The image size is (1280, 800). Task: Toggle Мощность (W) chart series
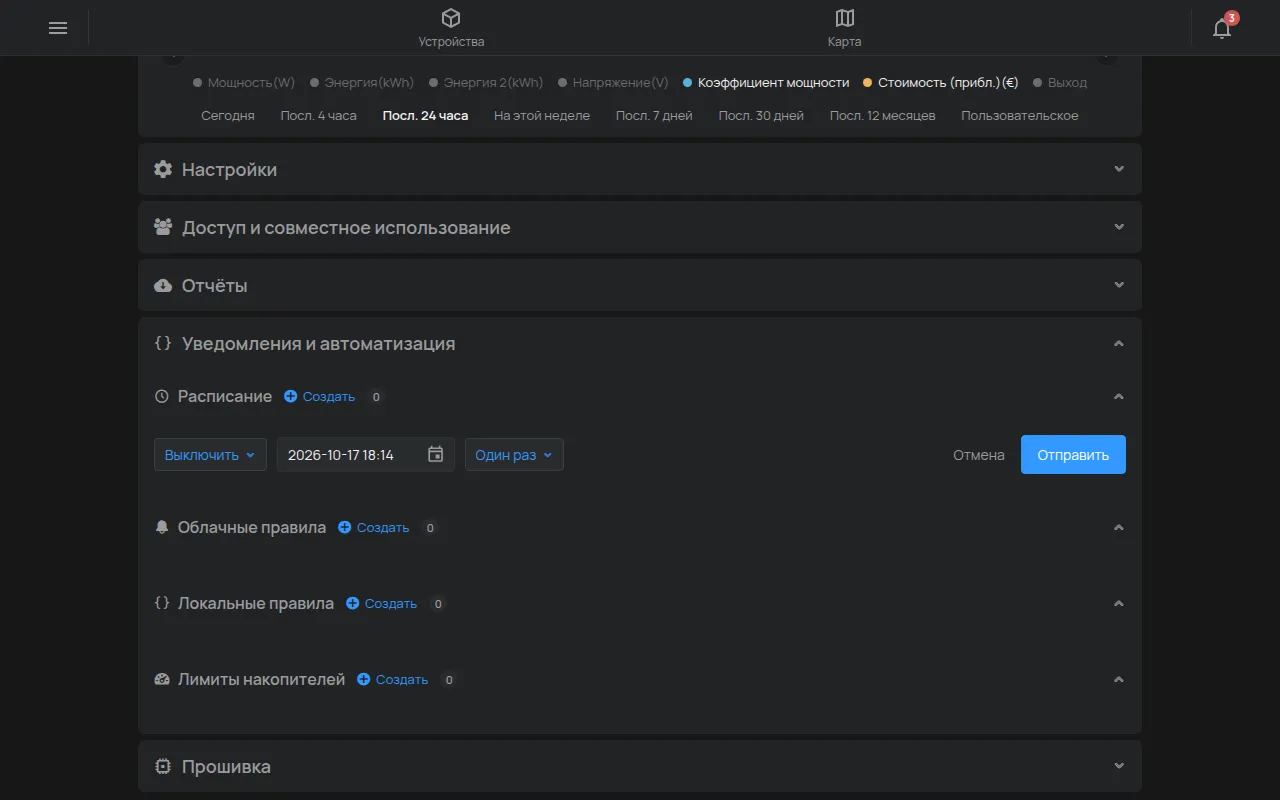[x=244, y=83]
